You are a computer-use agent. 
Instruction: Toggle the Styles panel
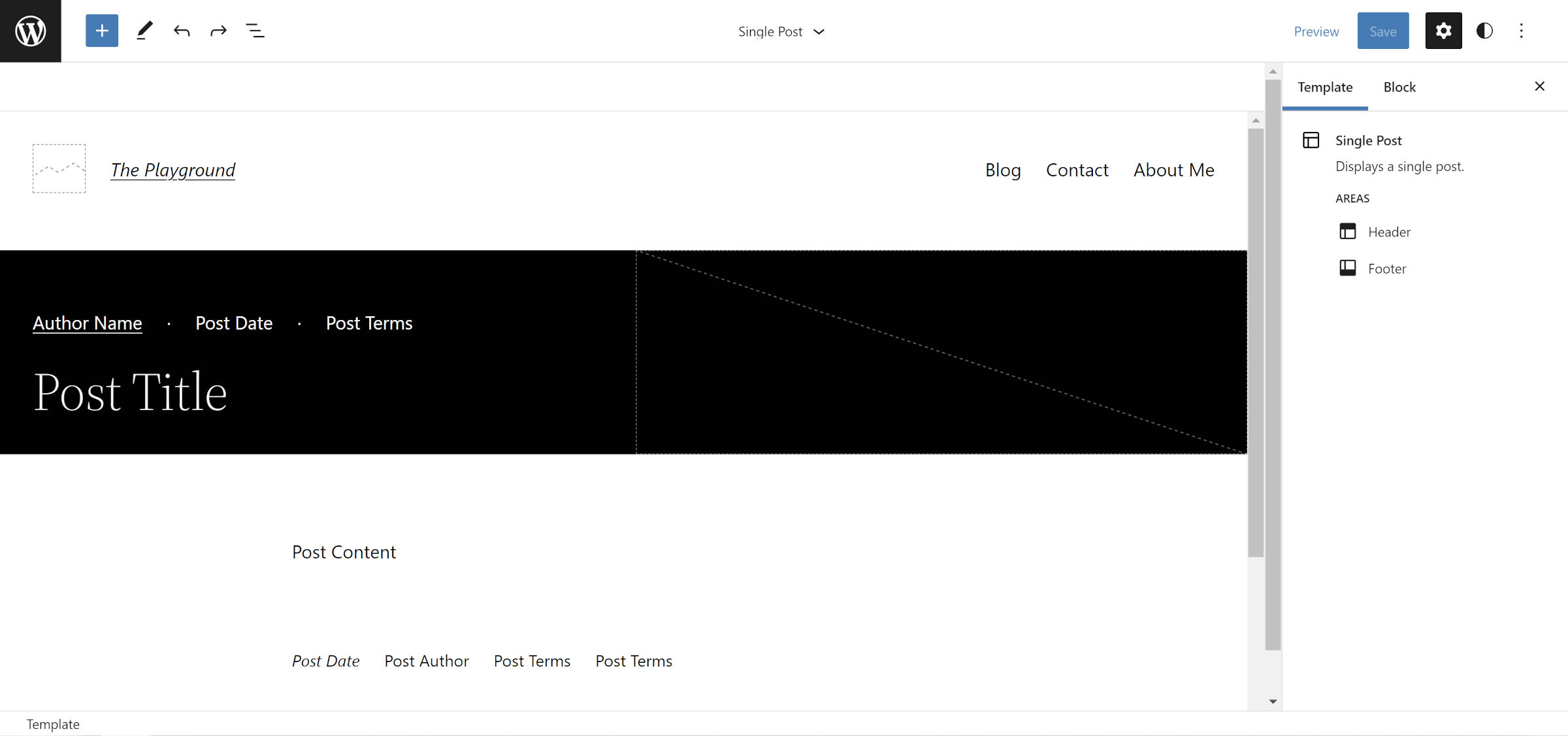pos(1484,30)
